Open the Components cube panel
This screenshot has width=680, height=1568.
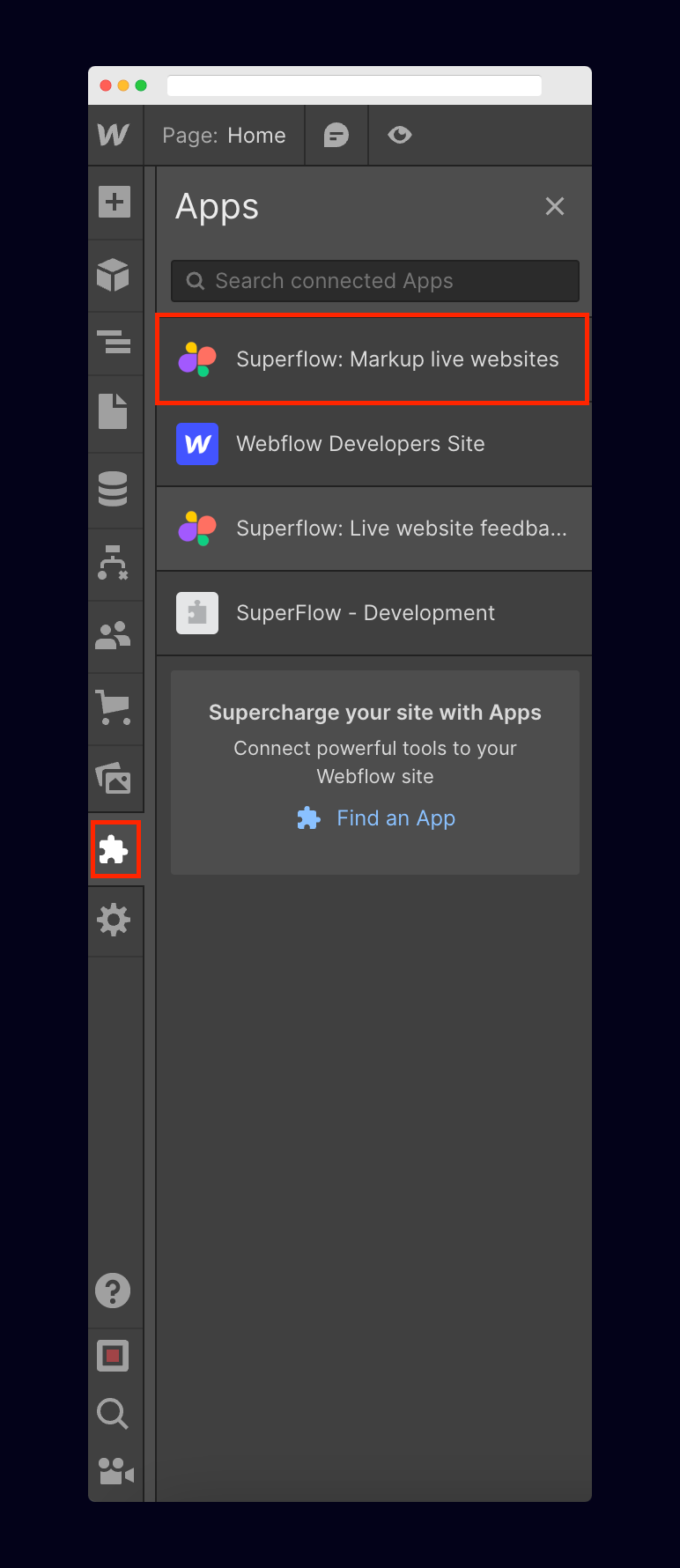[x=114, y=276]
